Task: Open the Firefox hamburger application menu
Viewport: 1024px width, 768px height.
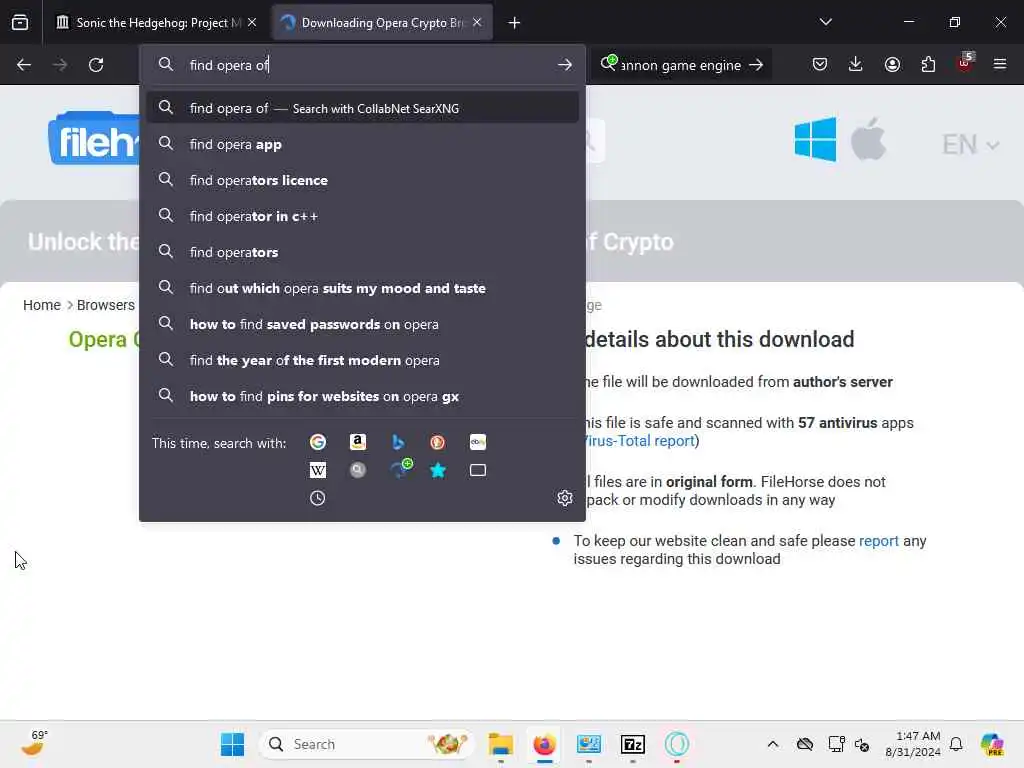Action: tap(1000, 64)
